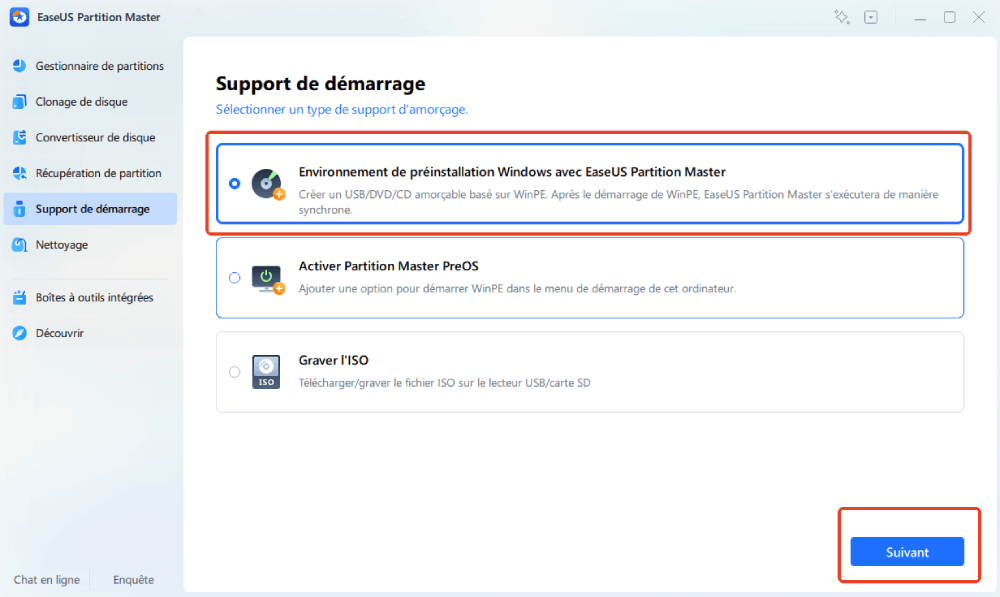Open Clonage de disque menu item

pos(90,101)
